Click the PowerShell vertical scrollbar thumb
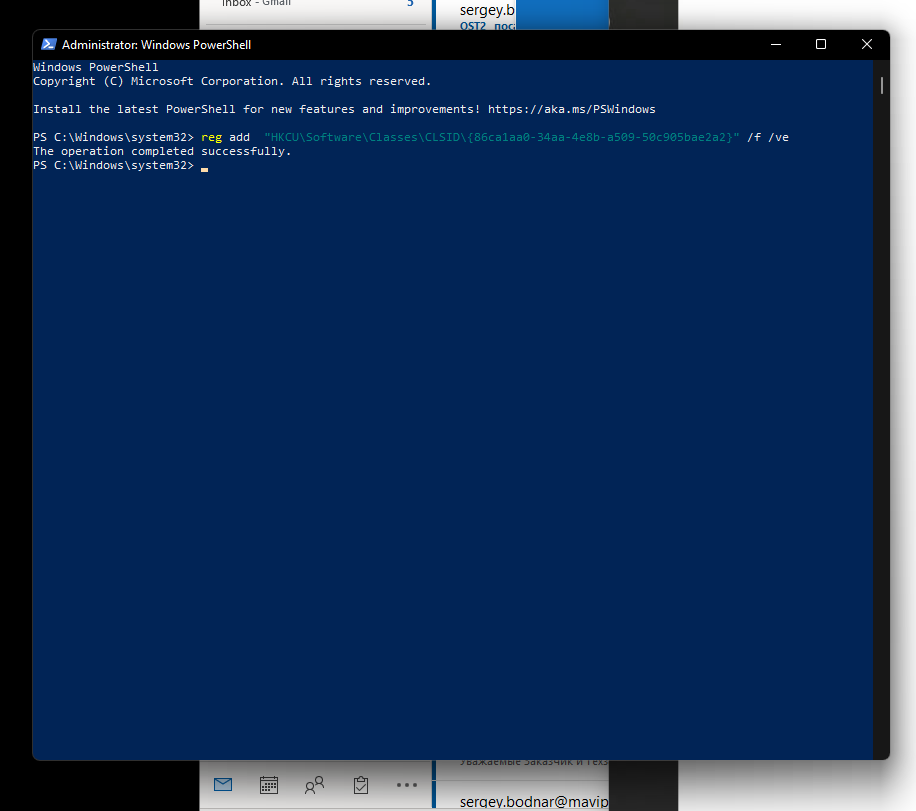 [881, 85]
